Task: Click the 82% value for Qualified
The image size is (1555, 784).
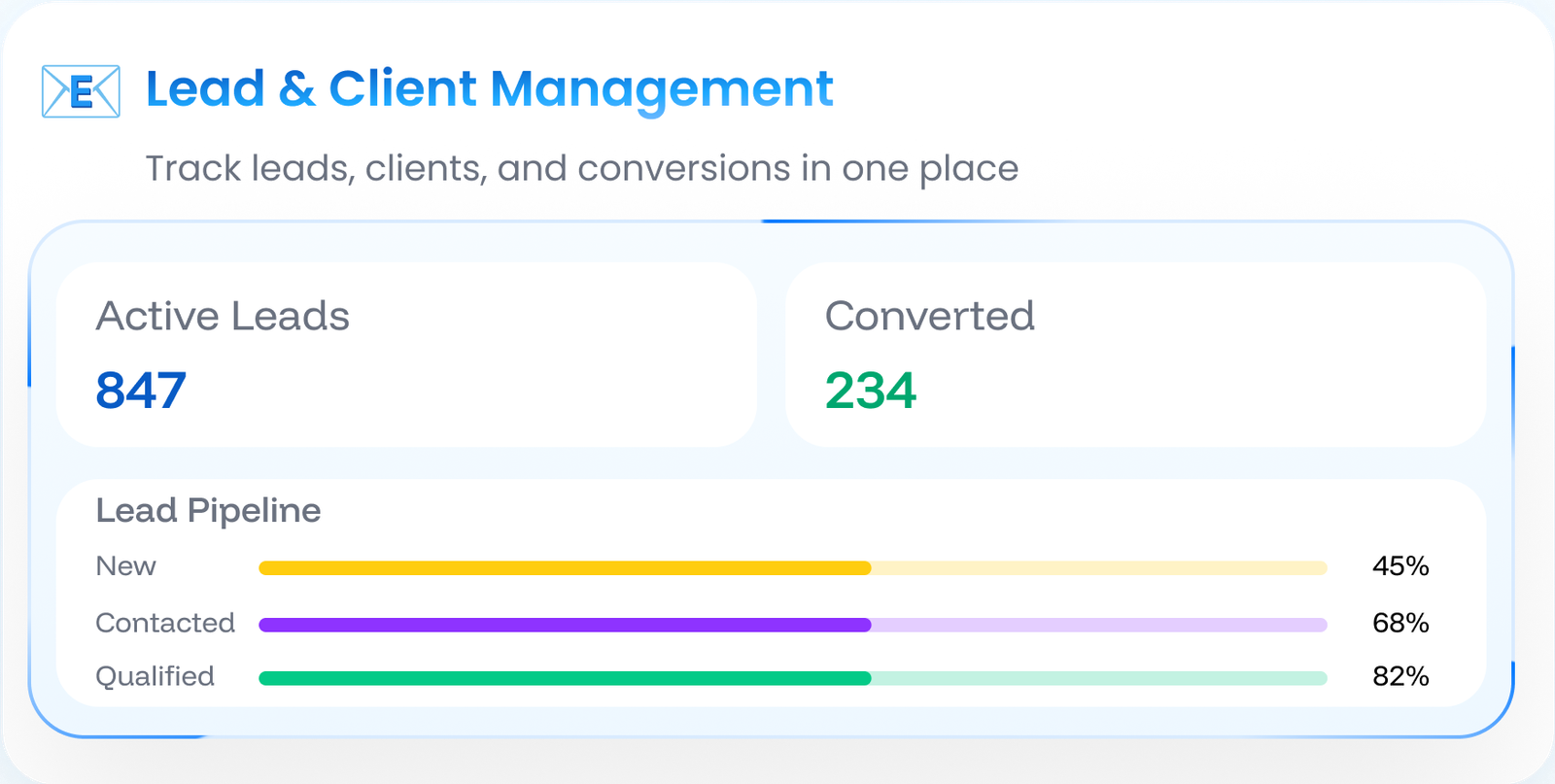Action: coord(1399,676)
